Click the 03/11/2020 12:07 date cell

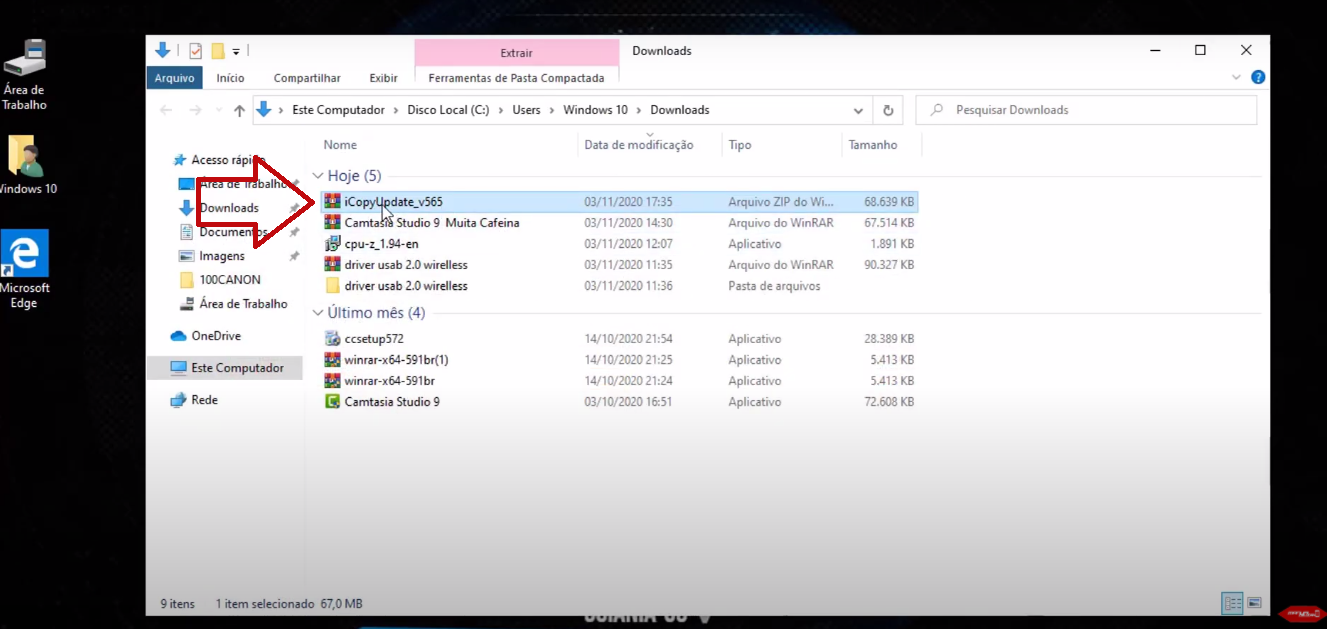pos(628,244)
